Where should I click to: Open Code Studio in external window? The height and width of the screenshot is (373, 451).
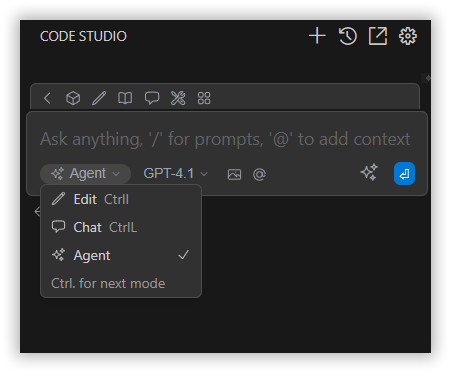click(378, 36)
